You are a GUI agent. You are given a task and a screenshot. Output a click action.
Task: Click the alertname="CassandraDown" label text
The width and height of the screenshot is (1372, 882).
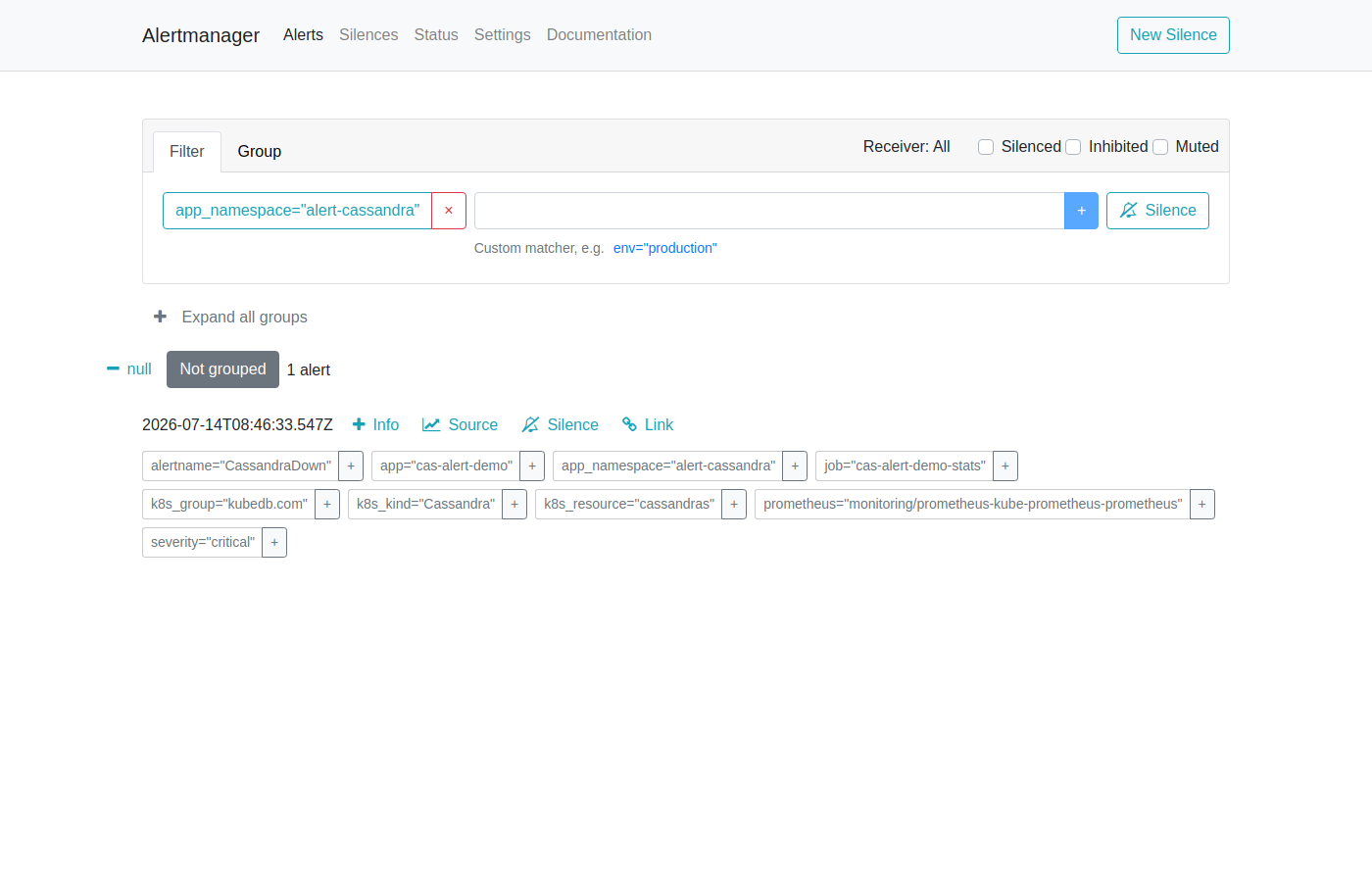[241, 466]
